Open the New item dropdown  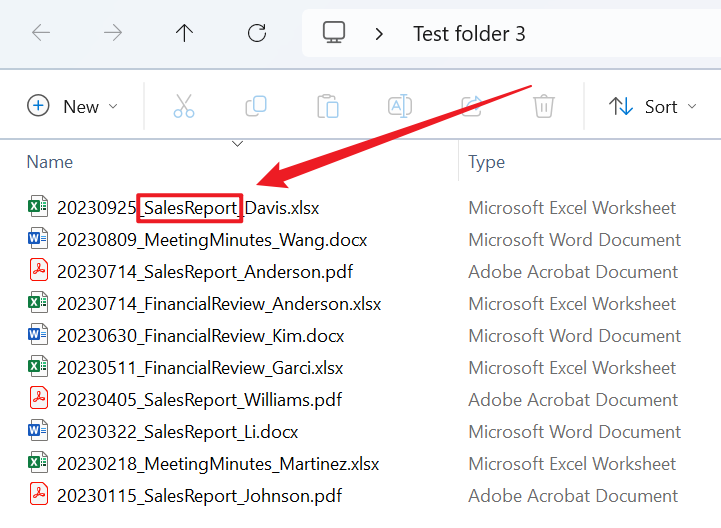[x=73, y=106]
